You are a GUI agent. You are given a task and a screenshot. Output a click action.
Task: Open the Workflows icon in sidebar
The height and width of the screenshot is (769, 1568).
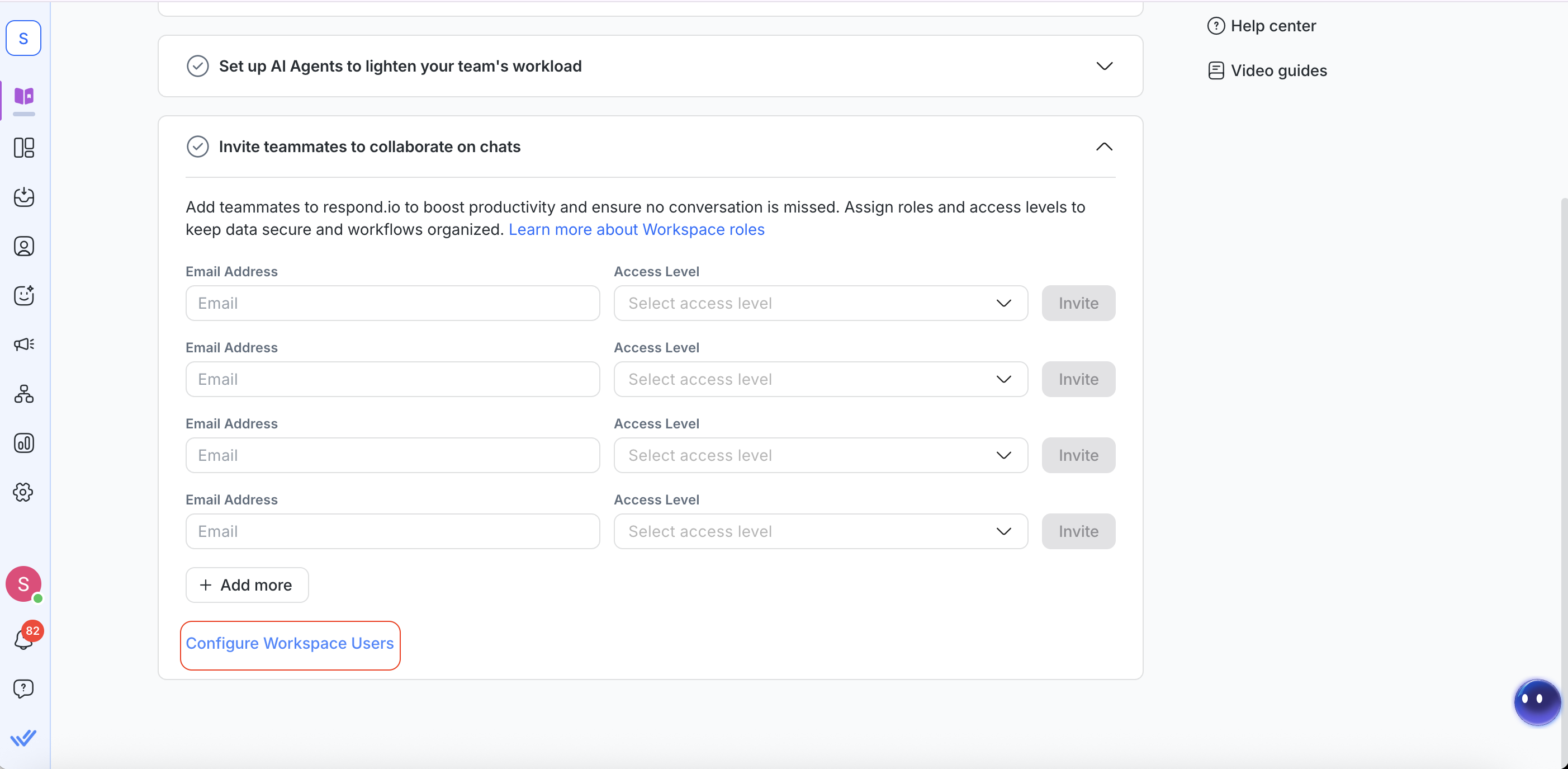coord(23,394)
